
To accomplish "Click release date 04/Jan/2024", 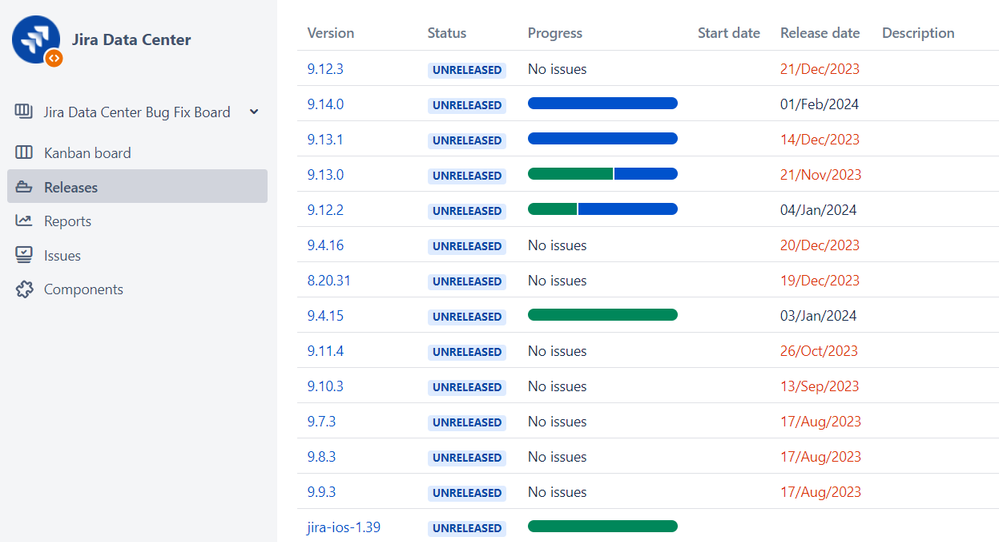I will pyautogui.click(x=818, y=210).
